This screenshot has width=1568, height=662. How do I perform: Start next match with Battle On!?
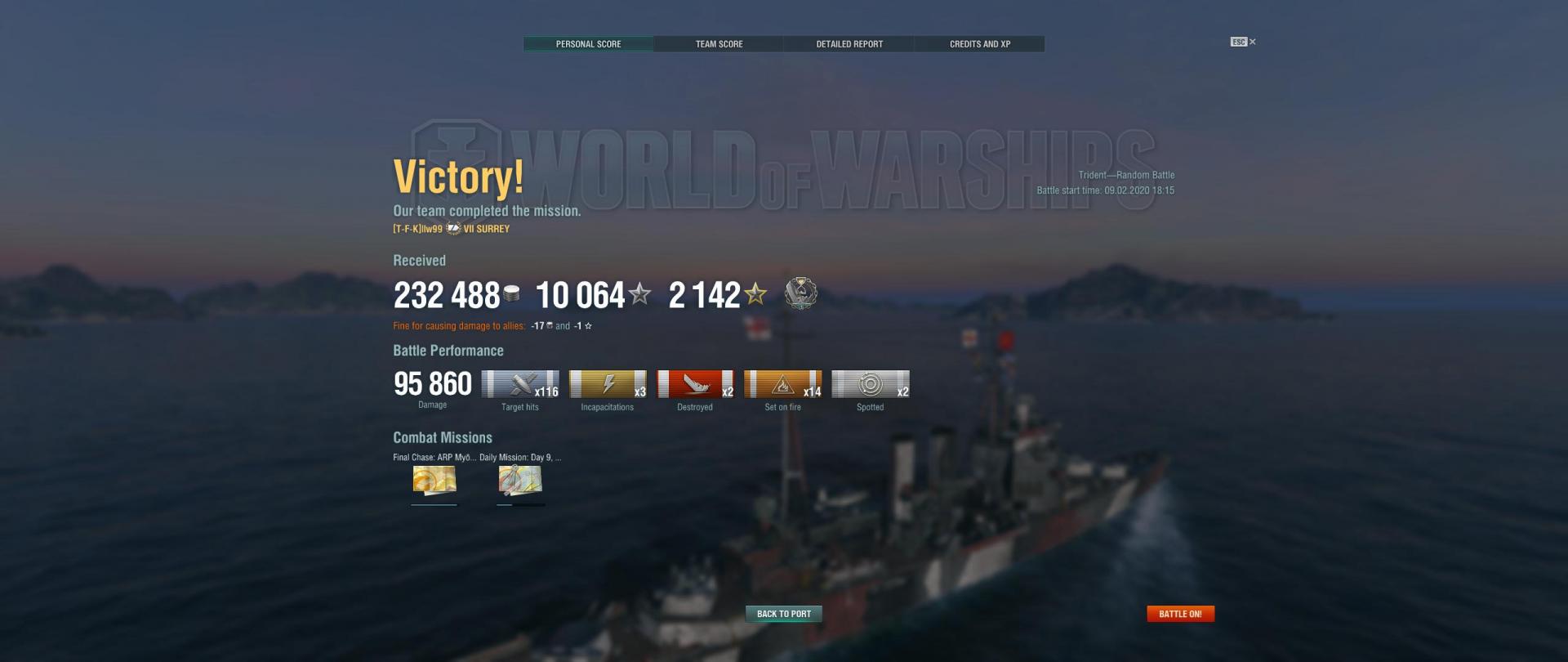[x=1180, y=614]
